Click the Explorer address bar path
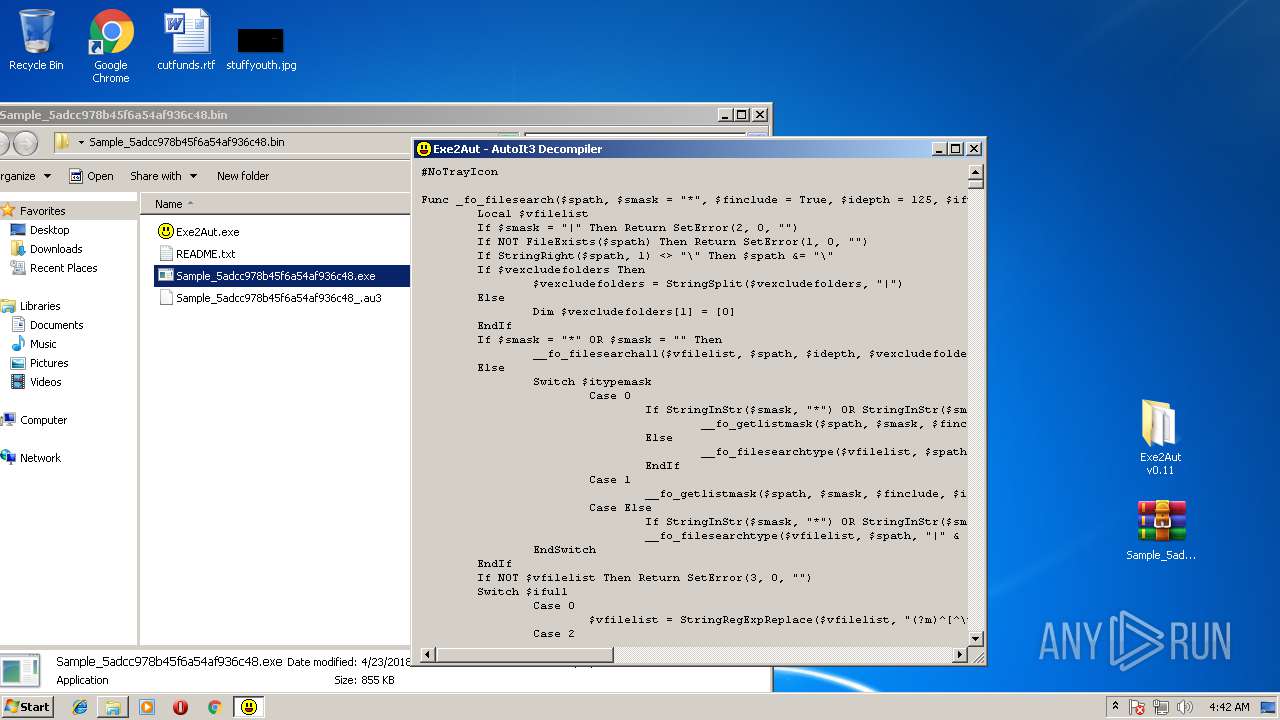Screen dimensions: 1280x720 pos(186,142)
